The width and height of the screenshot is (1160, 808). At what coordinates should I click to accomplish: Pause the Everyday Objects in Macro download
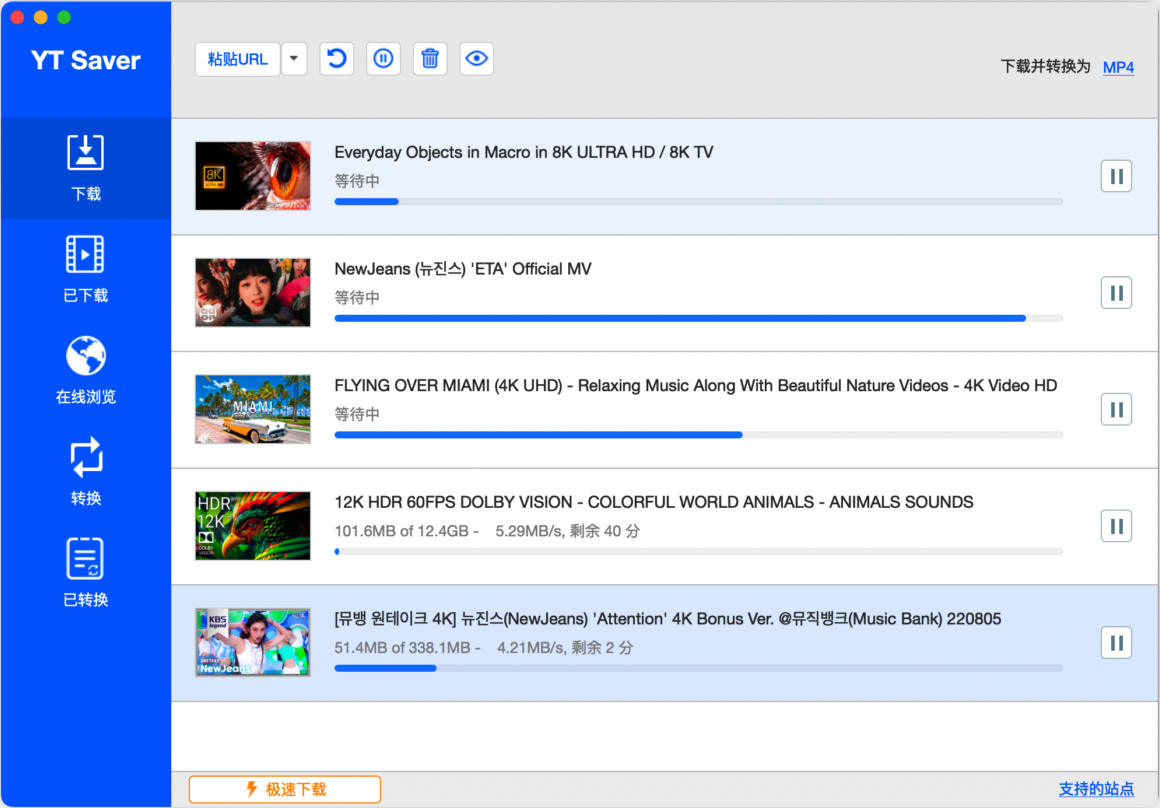1116,176
